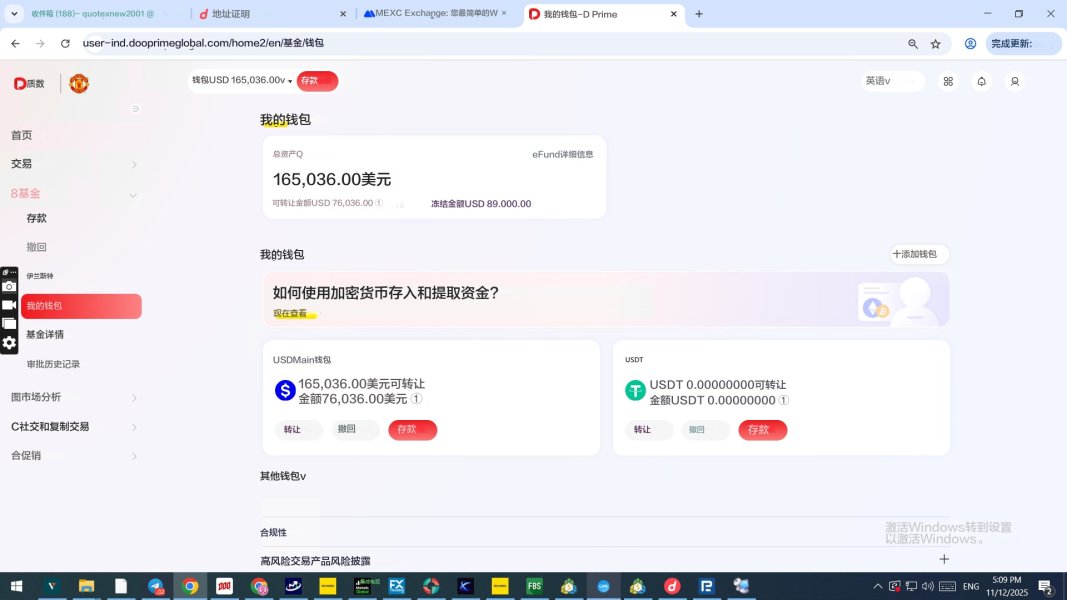
Task: Click 转让 in USDT wallet card
Action: (x=649, y=429)
